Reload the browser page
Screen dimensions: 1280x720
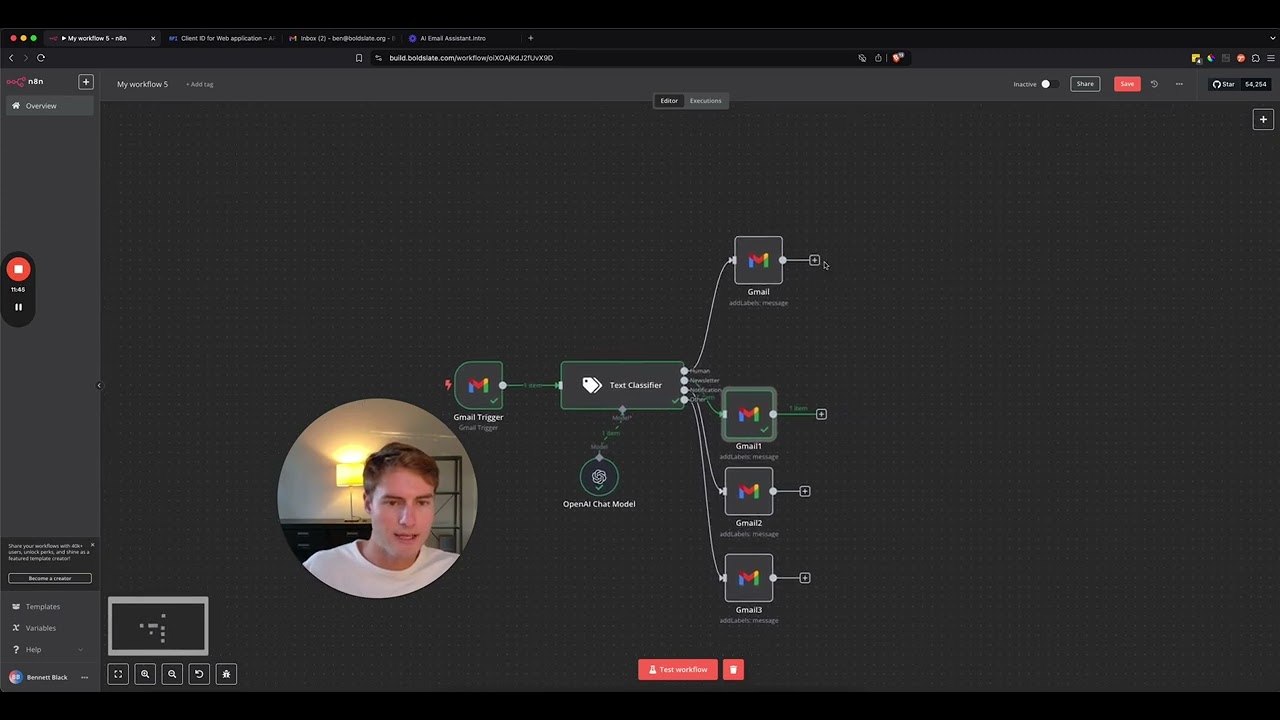[41, 58]
